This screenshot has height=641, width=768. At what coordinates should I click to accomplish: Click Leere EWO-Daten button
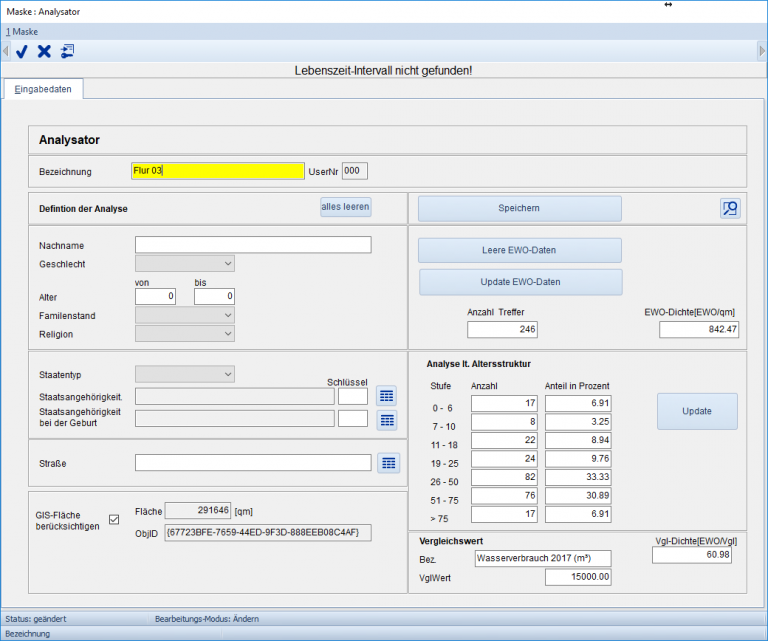[520, 250]
